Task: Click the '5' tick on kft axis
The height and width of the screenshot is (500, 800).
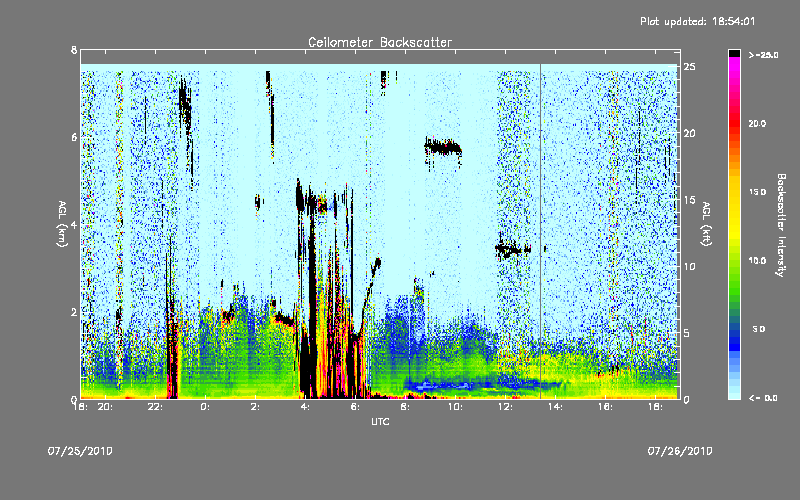Action: click(687, 333)
